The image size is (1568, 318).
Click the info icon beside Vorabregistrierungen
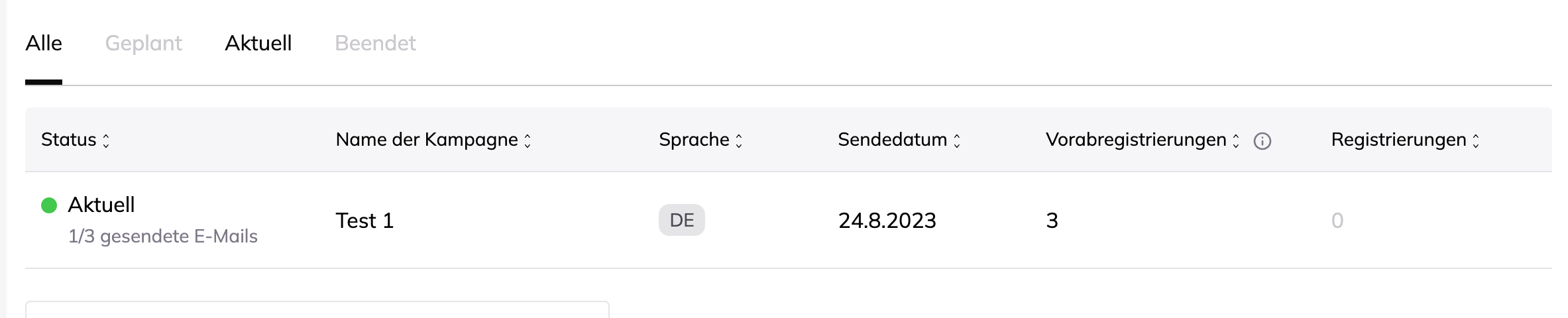pos(1262,141)
